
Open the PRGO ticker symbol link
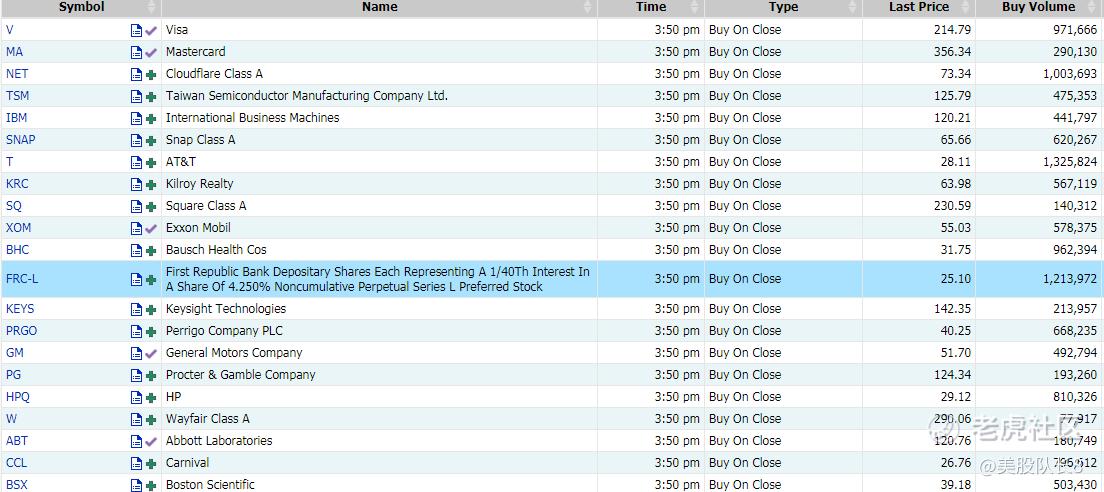pos(21,331)
